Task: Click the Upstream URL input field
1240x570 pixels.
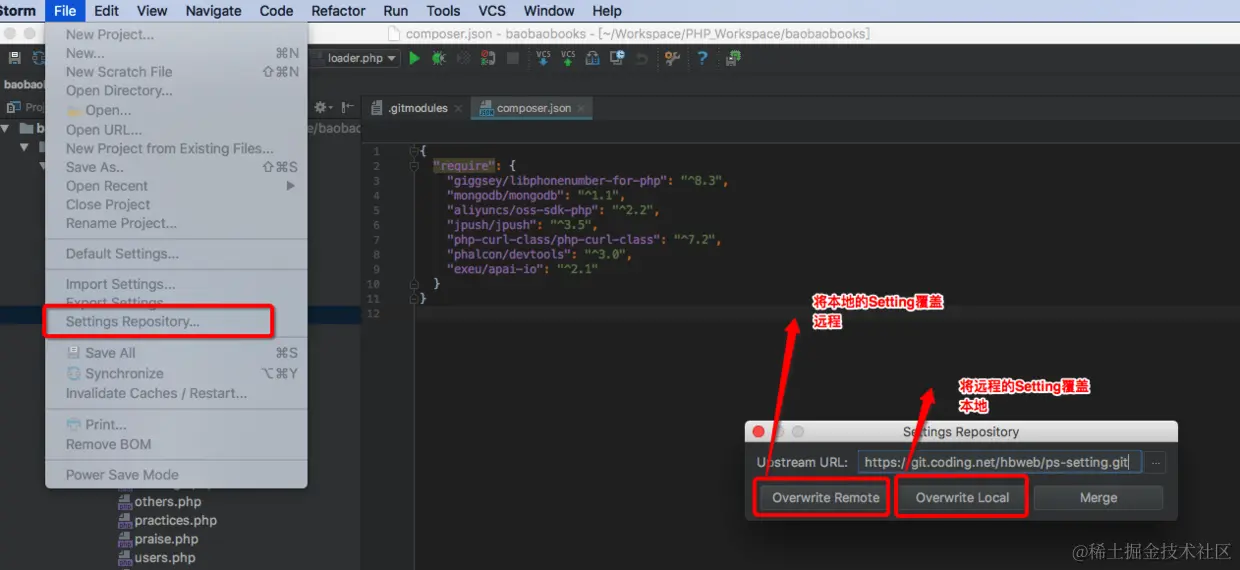Action: 999,462
